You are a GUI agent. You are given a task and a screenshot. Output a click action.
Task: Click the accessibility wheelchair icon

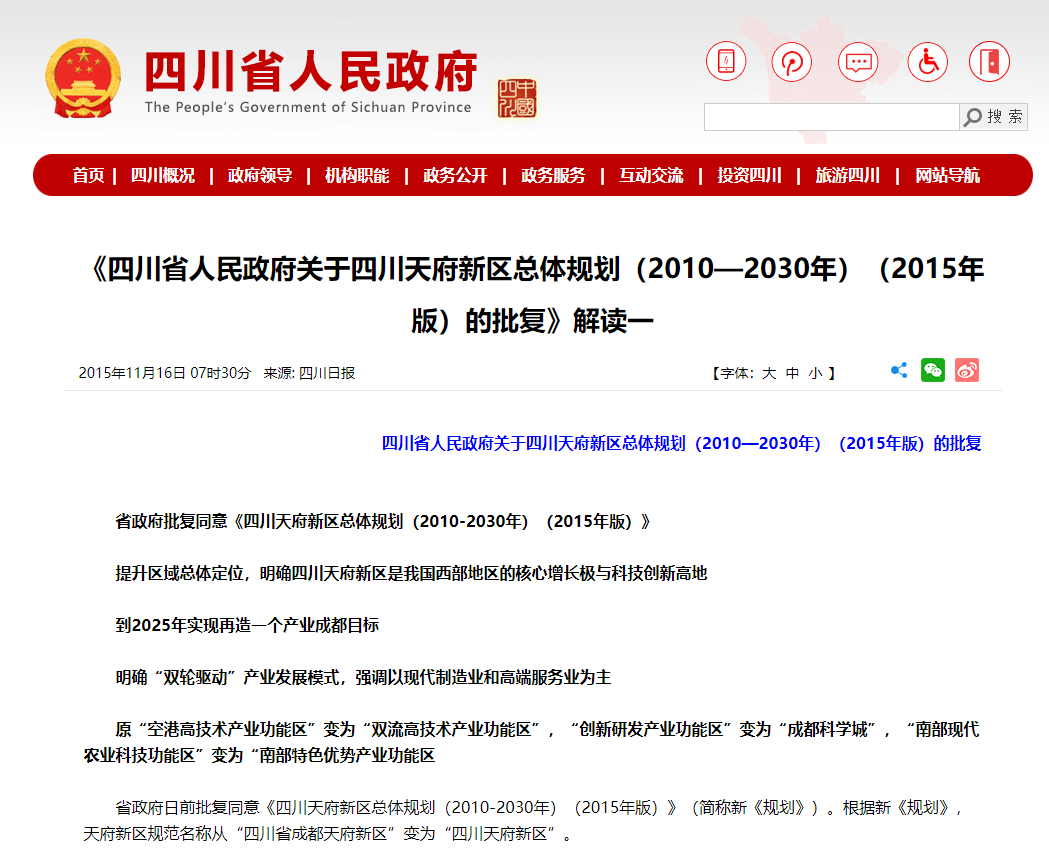[927, 61]
